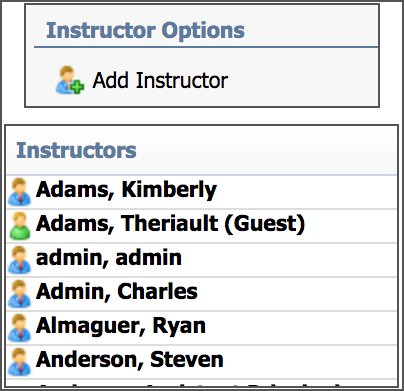The height and width of the screenshot is (391, 404).
Task: Click the Instructors list header
Action: click(x=76, y=150)
